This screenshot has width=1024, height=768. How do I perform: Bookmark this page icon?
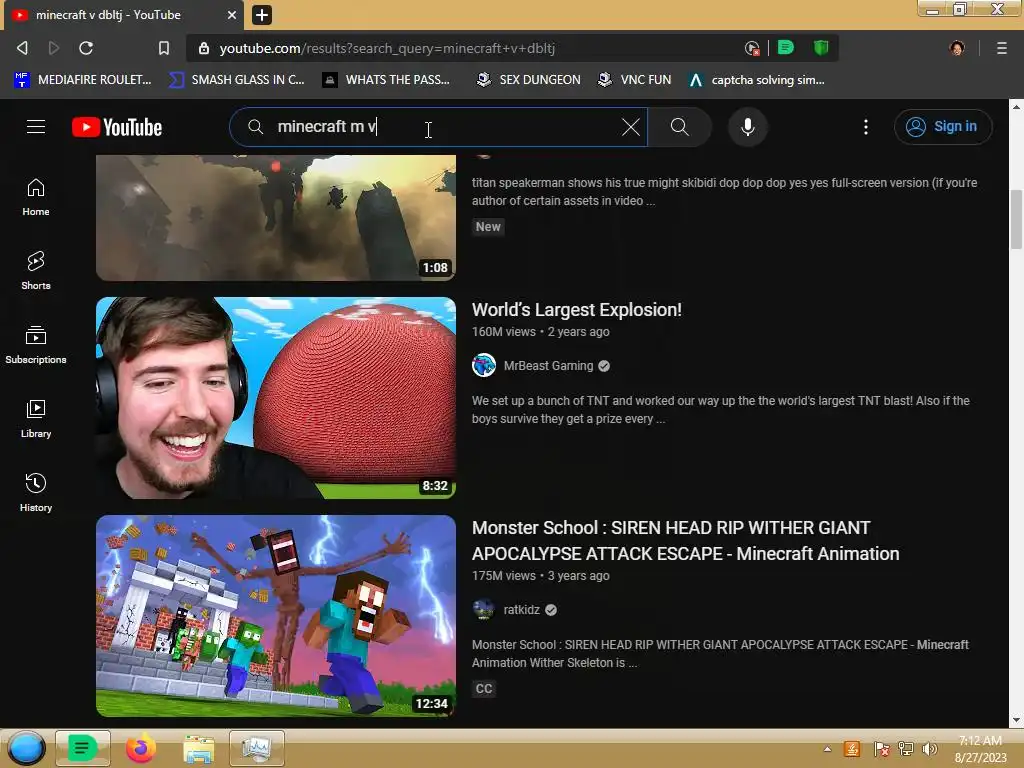pos(164,48)
